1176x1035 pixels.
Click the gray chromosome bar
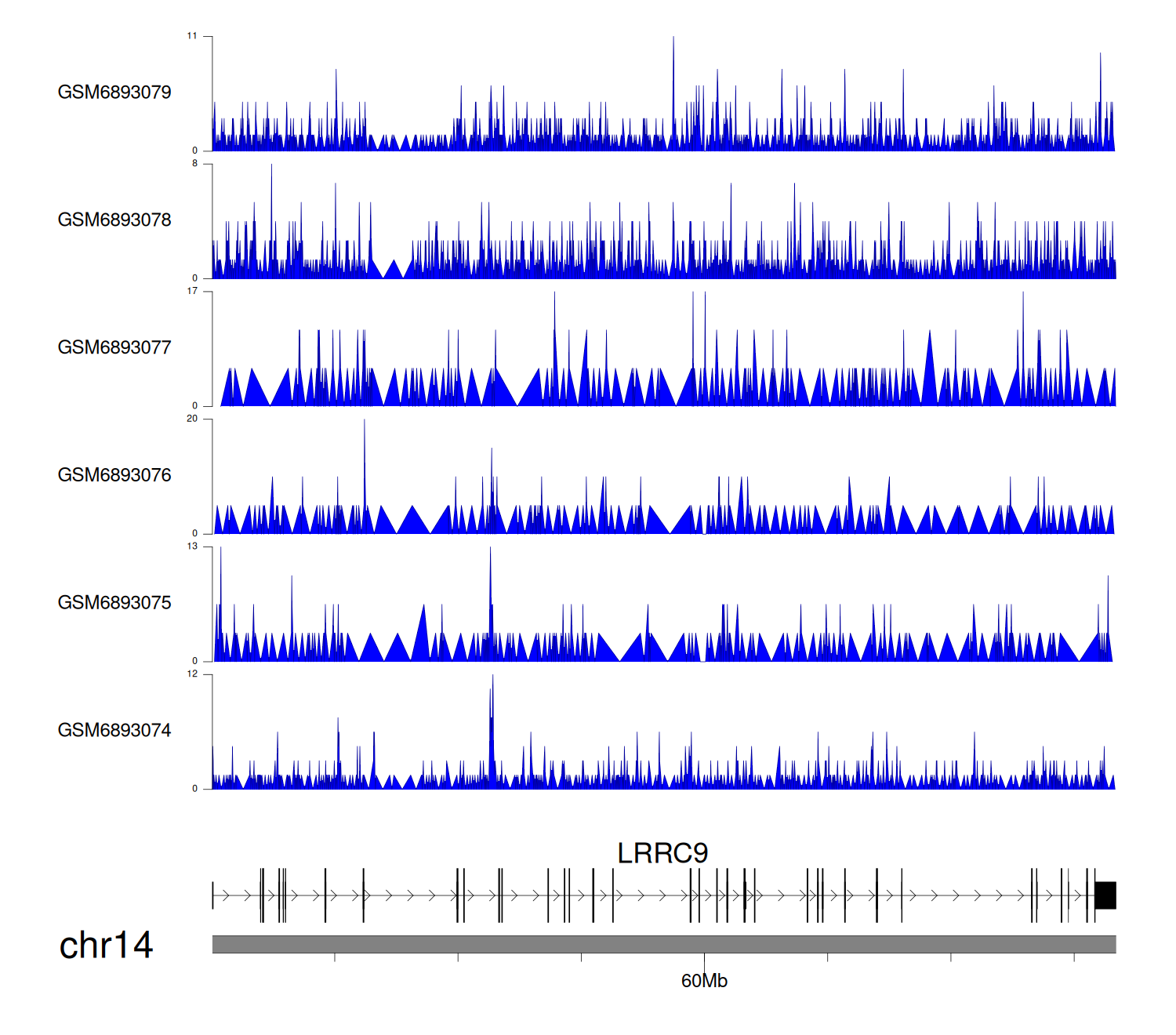tap(663, 944)
